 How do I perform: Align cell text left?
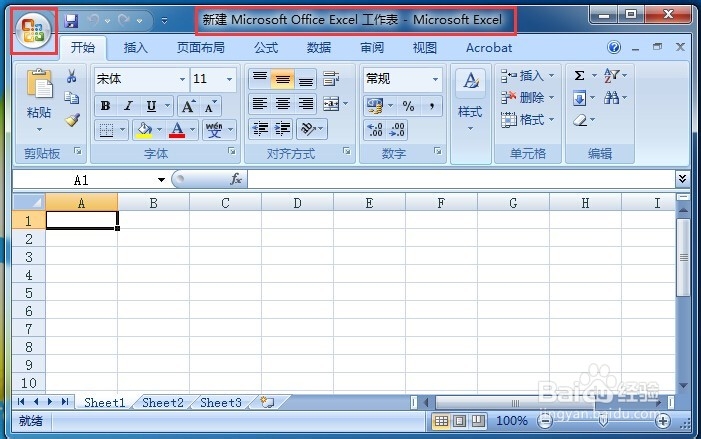click(260, 104)
